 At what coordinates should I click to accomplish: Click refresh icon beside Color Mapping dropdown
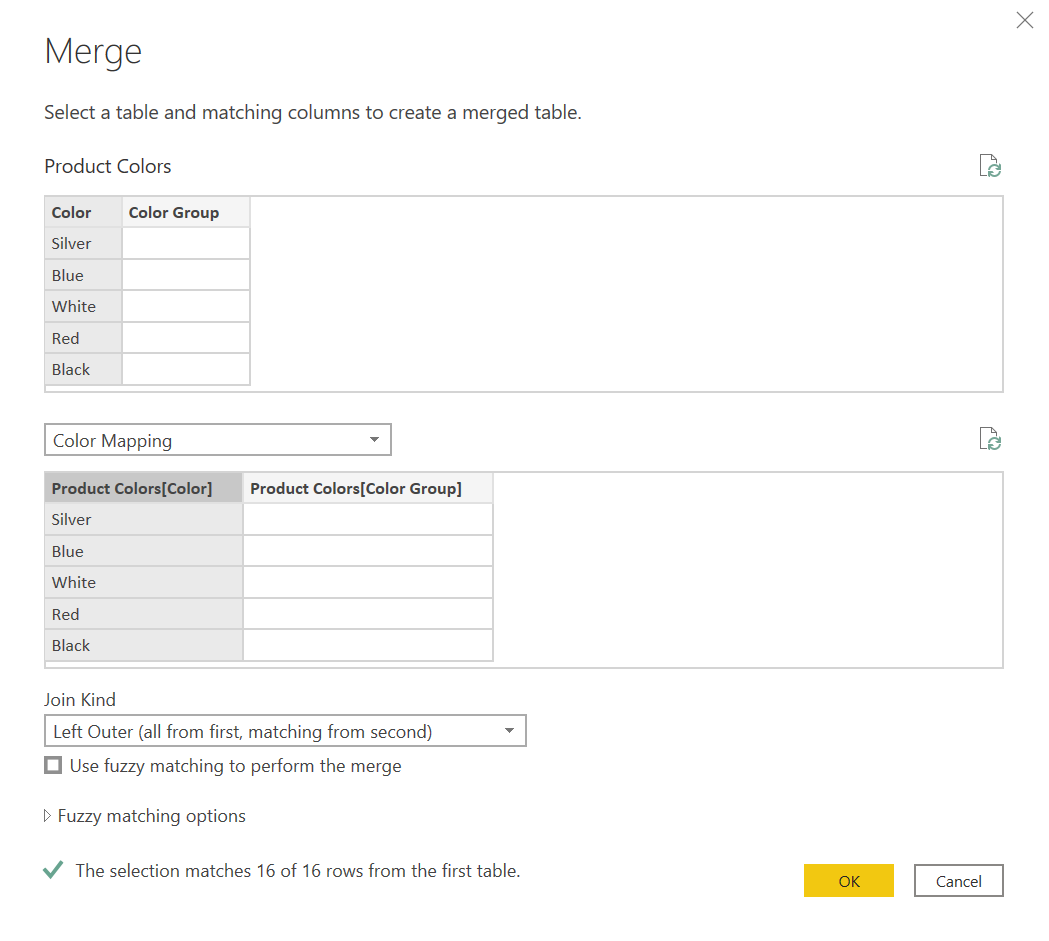[x=990, y=439]
